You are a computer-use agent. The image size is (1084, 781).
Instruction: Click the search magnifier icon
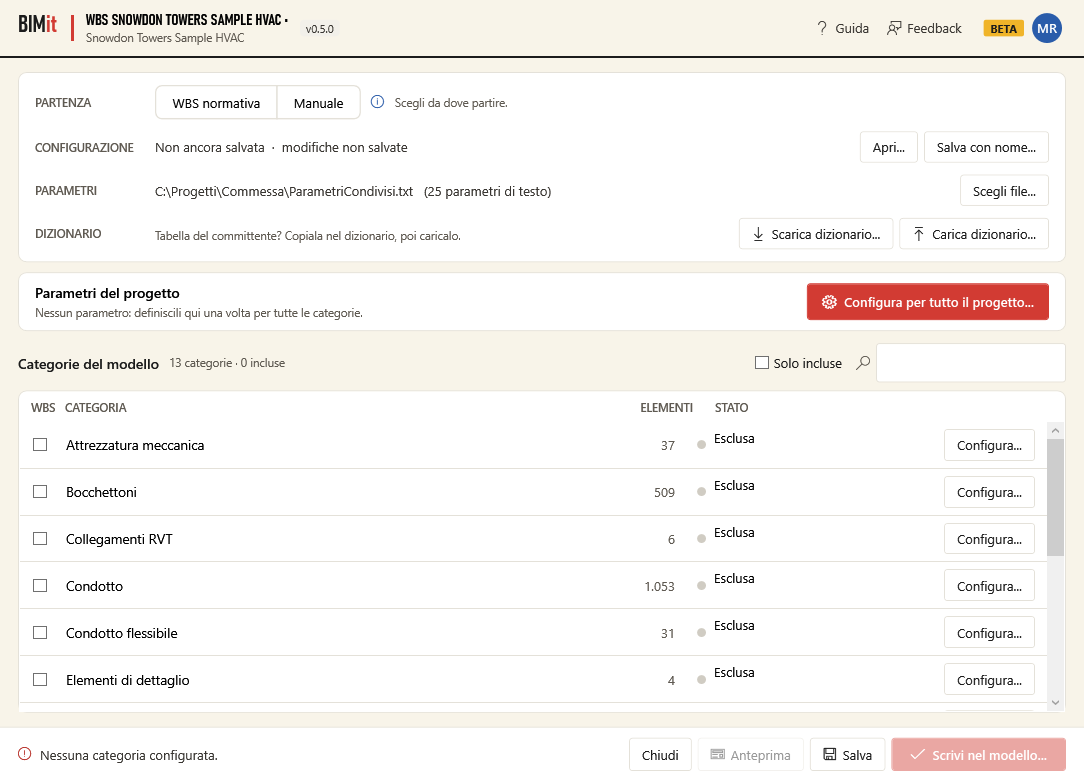coord(863,363)
